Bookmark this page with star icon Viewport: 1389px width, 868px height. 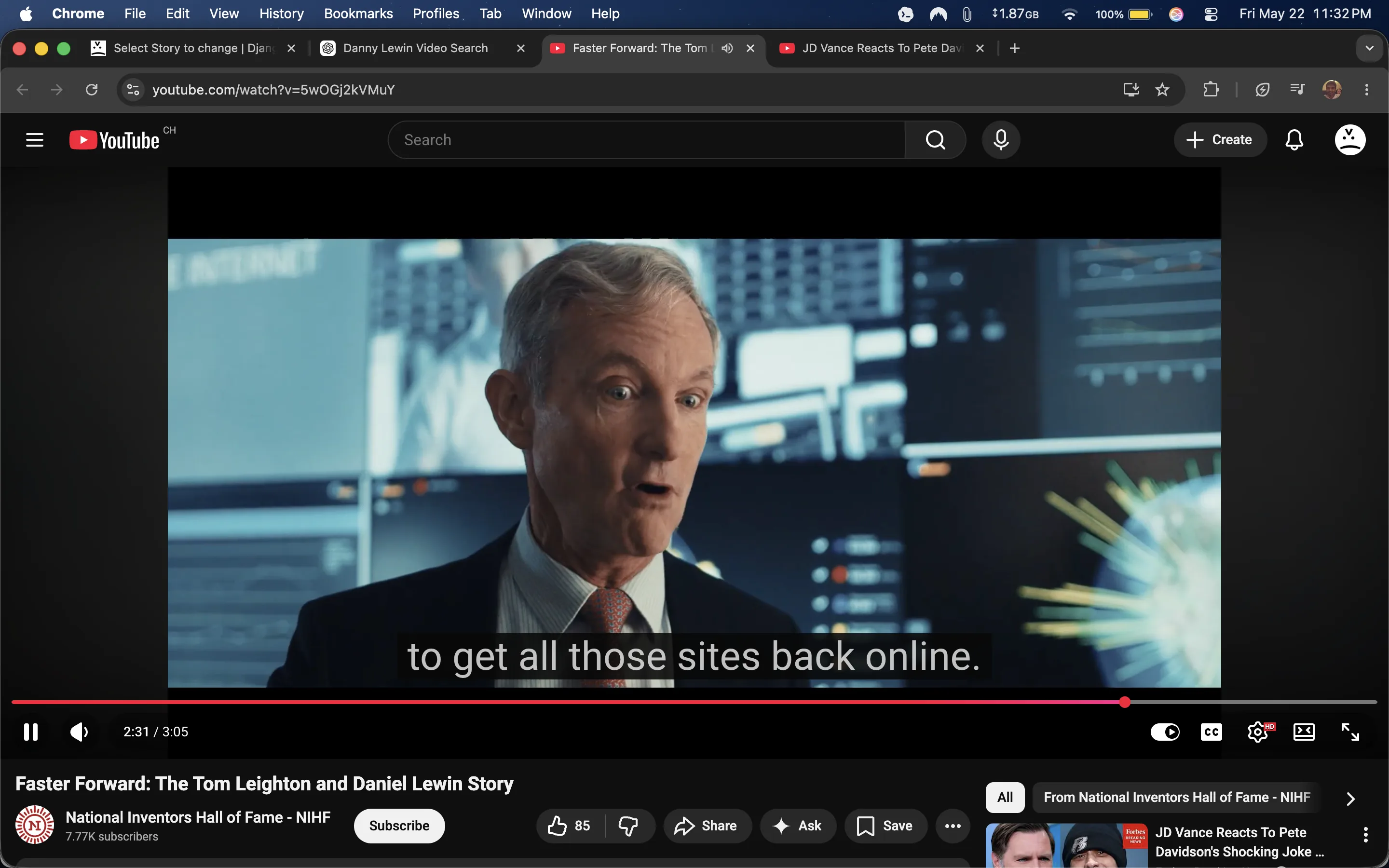click(x=1162, y=90)
